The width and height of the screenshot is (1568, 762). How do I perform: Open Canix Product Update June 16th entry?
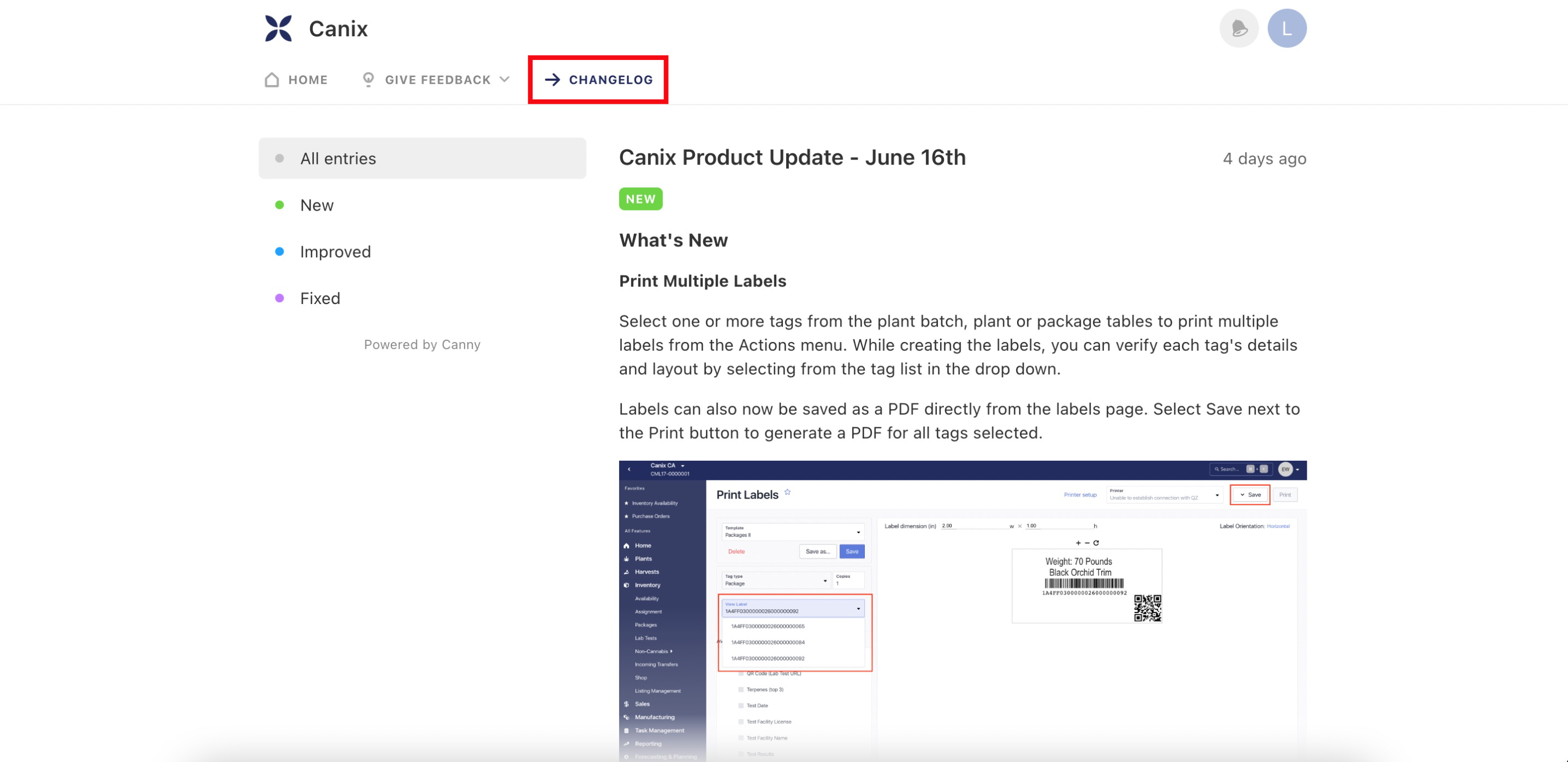[x=792, y=158]
